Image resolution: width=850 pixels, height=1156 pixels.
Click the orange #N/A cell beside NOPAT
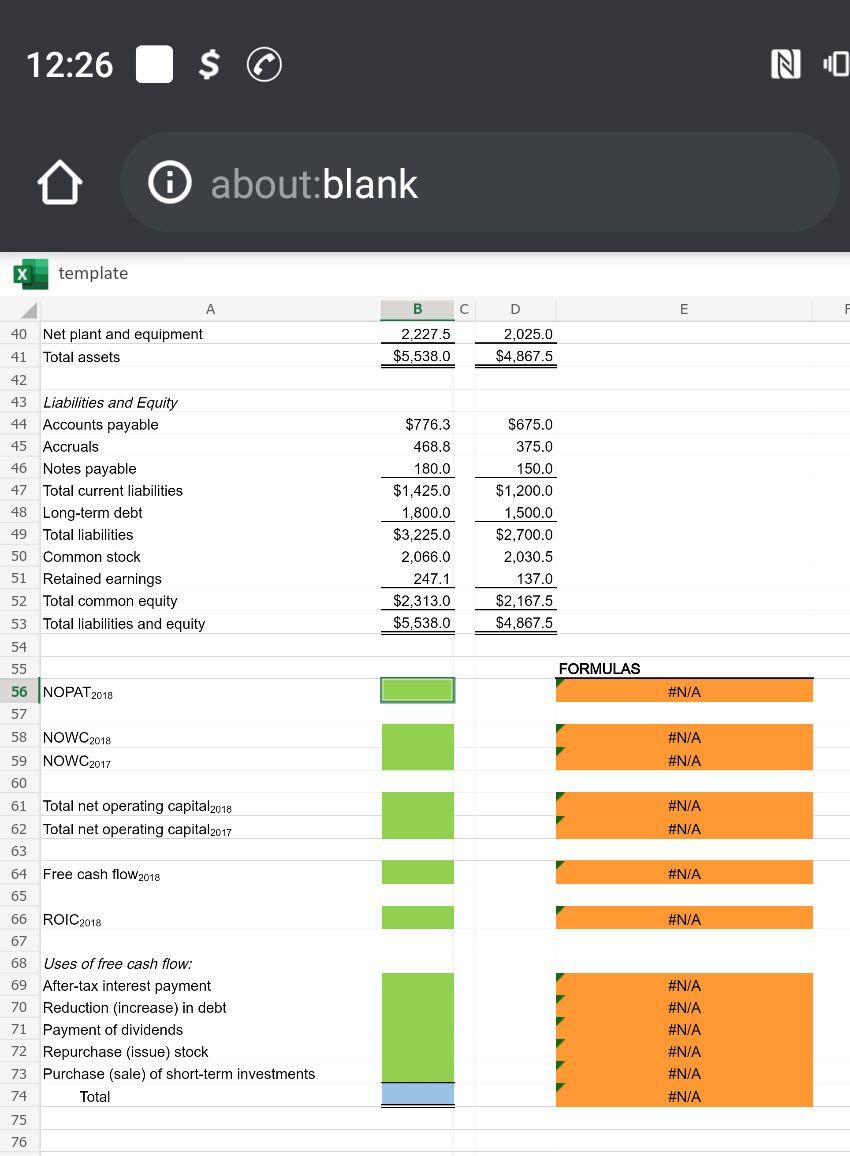point(684,690)
